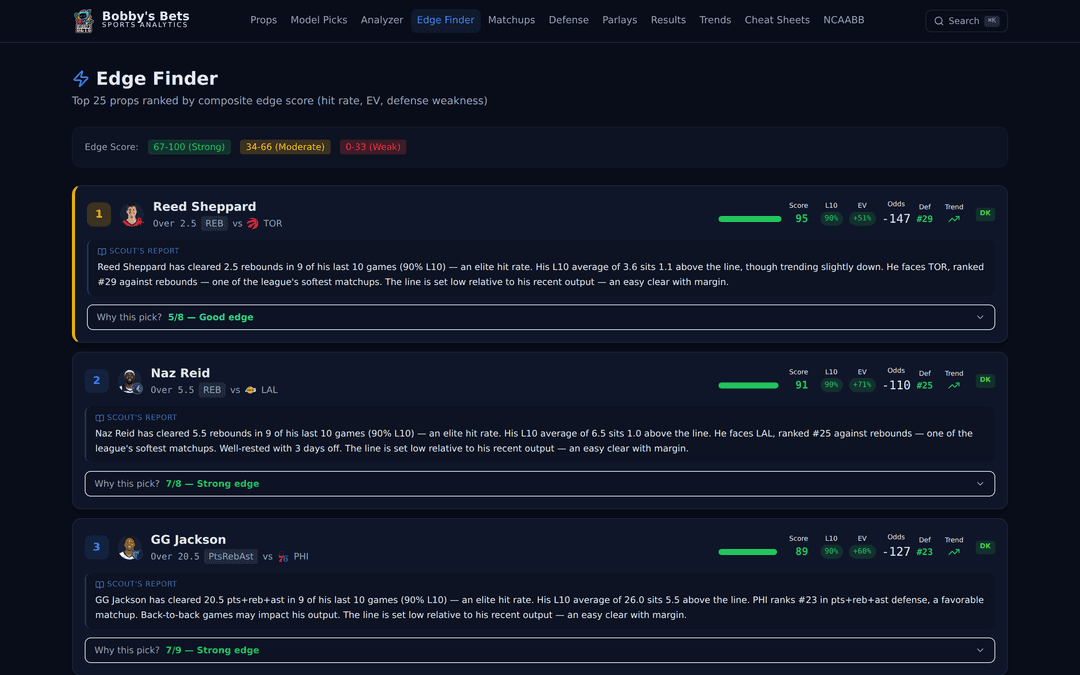Click the LAL Lakers team logo
1080x675 pixels.
[x=251, y=390]
